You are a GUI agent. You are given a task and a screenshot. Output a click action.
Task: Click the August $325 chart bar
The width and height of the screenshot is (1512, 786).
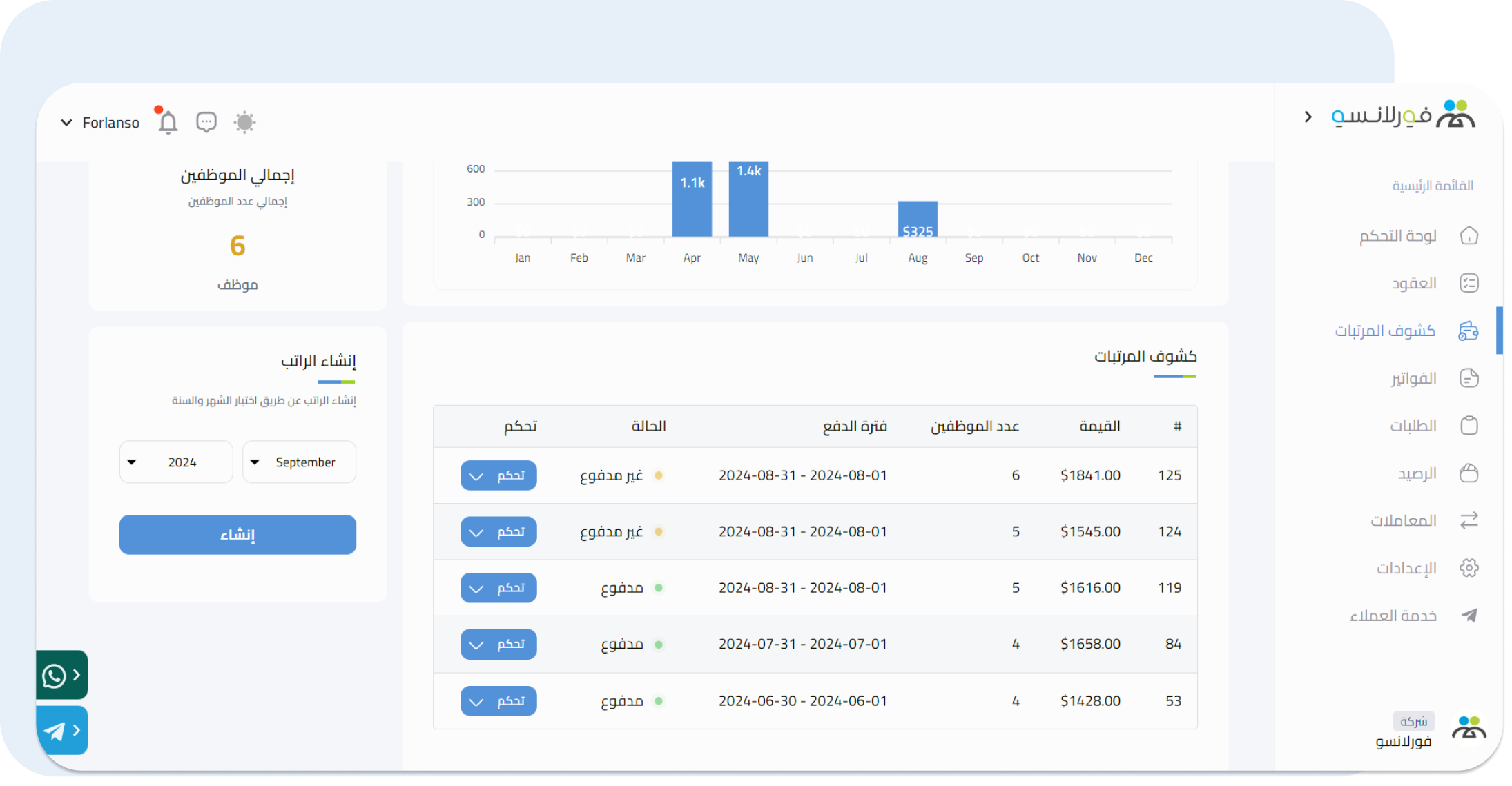point(918,219)
